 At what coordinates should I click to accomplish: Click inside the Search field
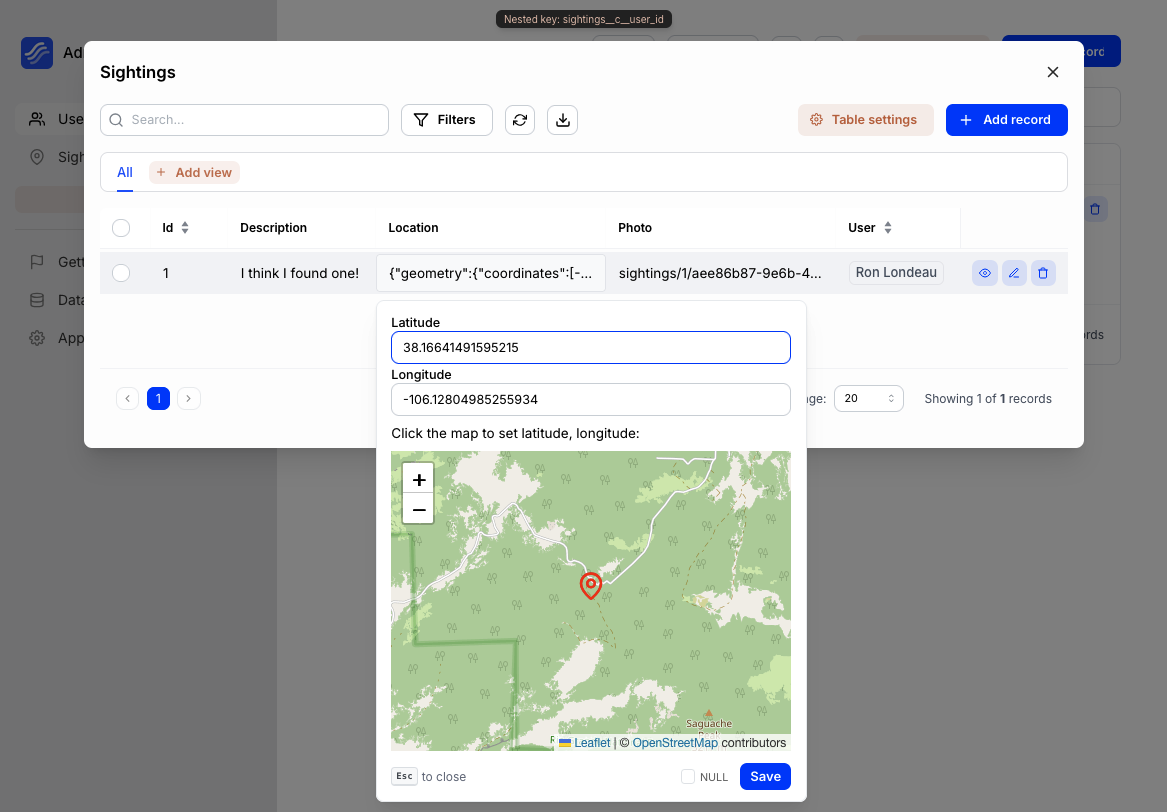(244, 119)
